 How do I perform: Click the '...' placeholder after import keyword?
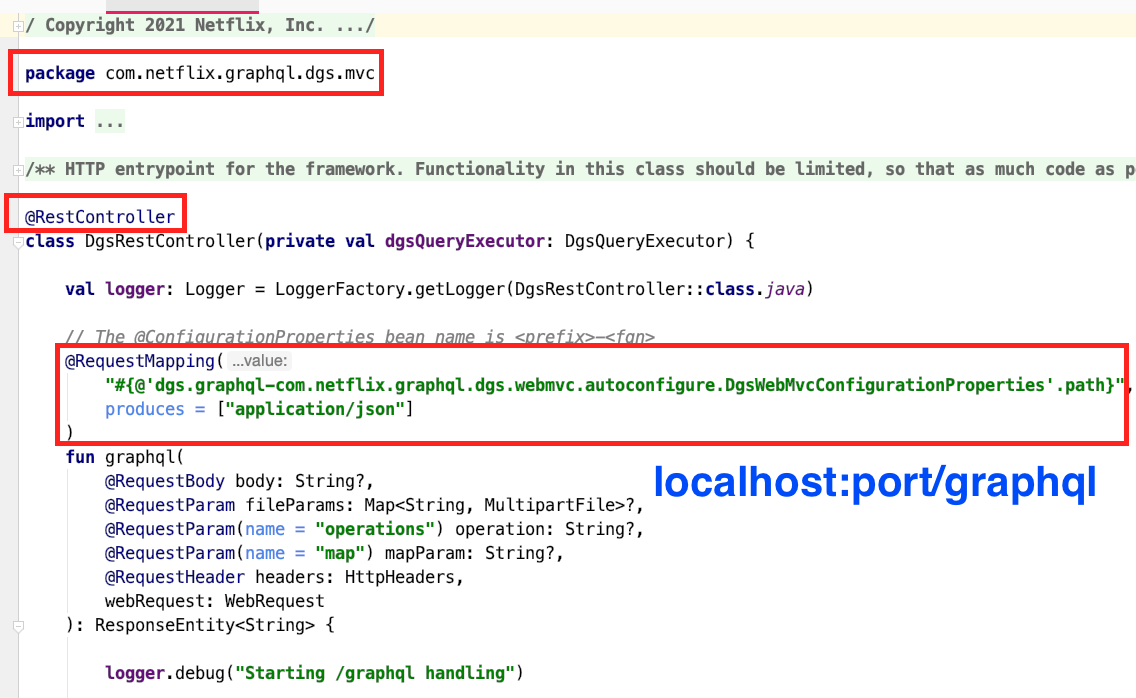[x=109, y=121]
